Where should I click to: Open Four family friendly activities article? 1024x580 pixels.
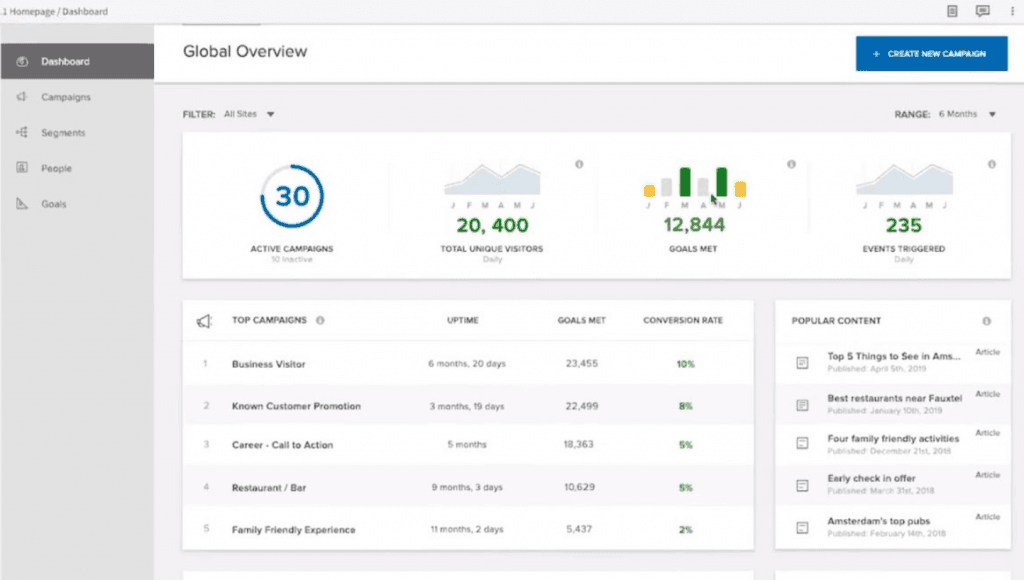click(x=893, y=439)
